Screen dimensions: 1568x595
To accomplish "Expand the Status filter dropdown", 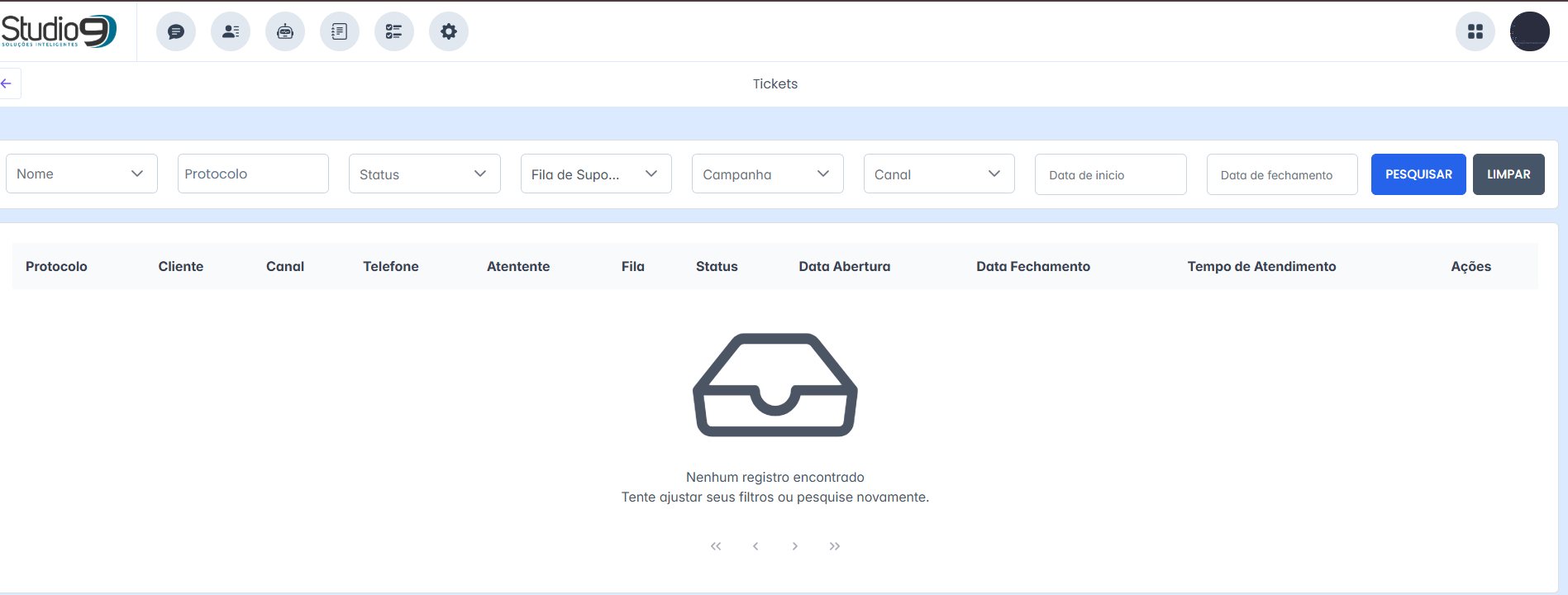I will (424, 174).
